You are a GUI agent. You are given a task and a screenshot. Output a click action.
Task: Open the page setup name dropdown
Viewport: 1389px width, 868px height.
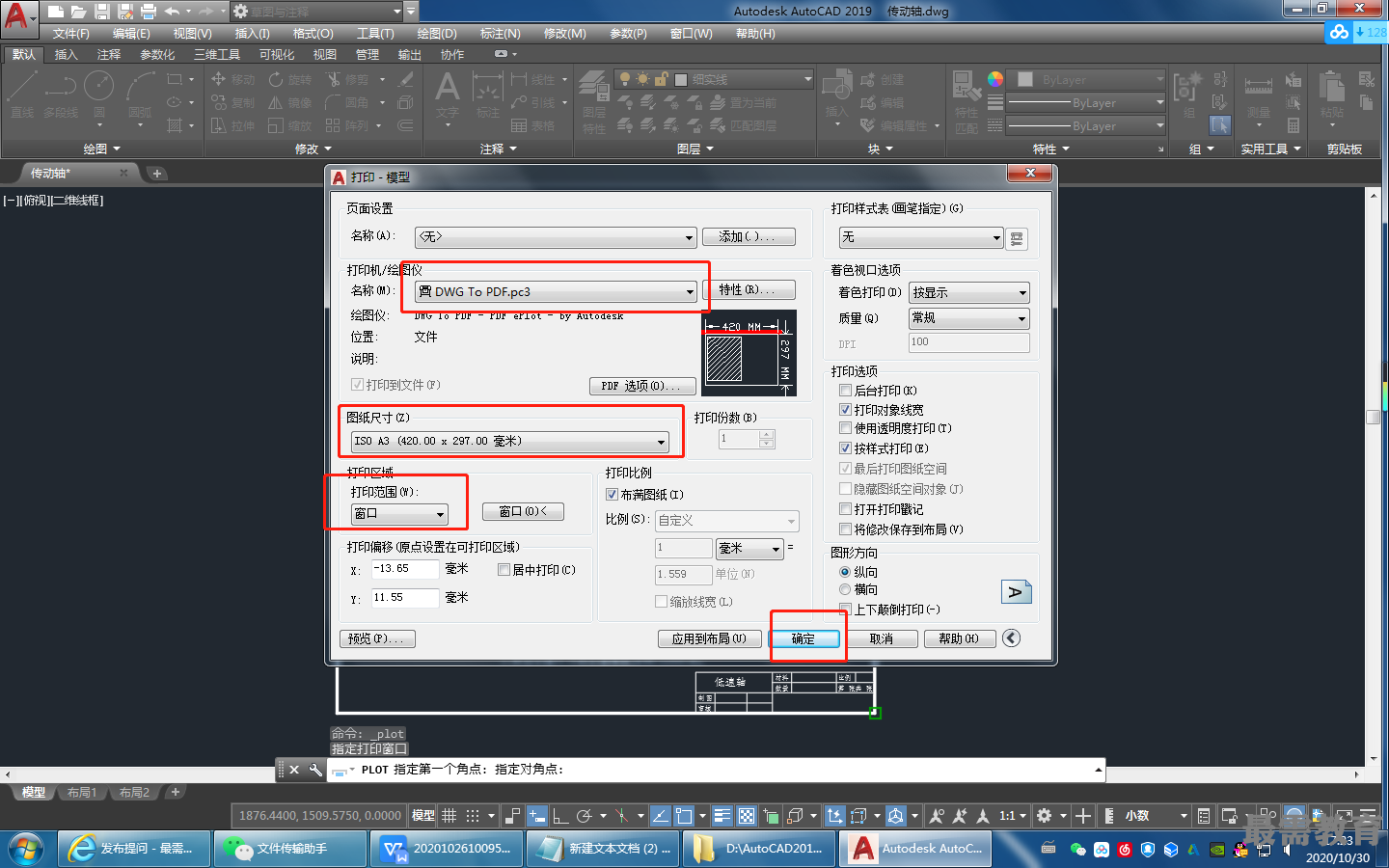pyautogui.click(x=556, y=237)
